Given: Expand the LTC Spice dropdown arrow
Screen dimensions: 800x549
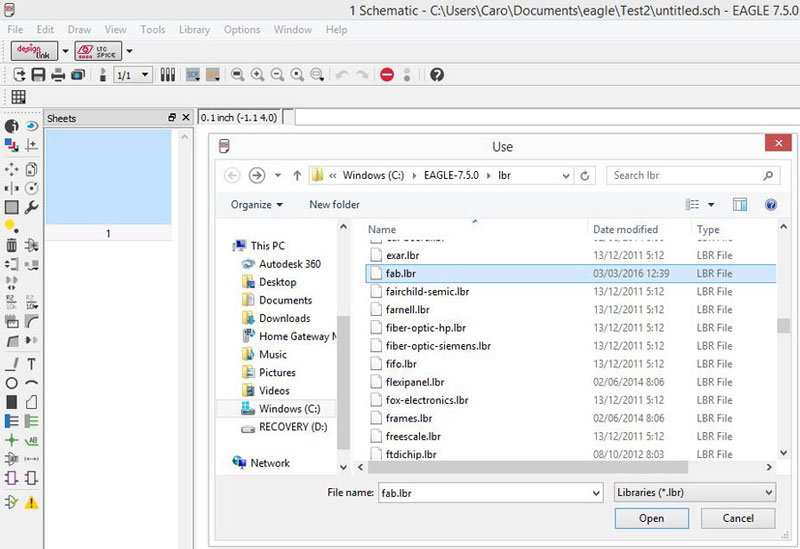Looking at the screenshot, I should click(129, 51).
